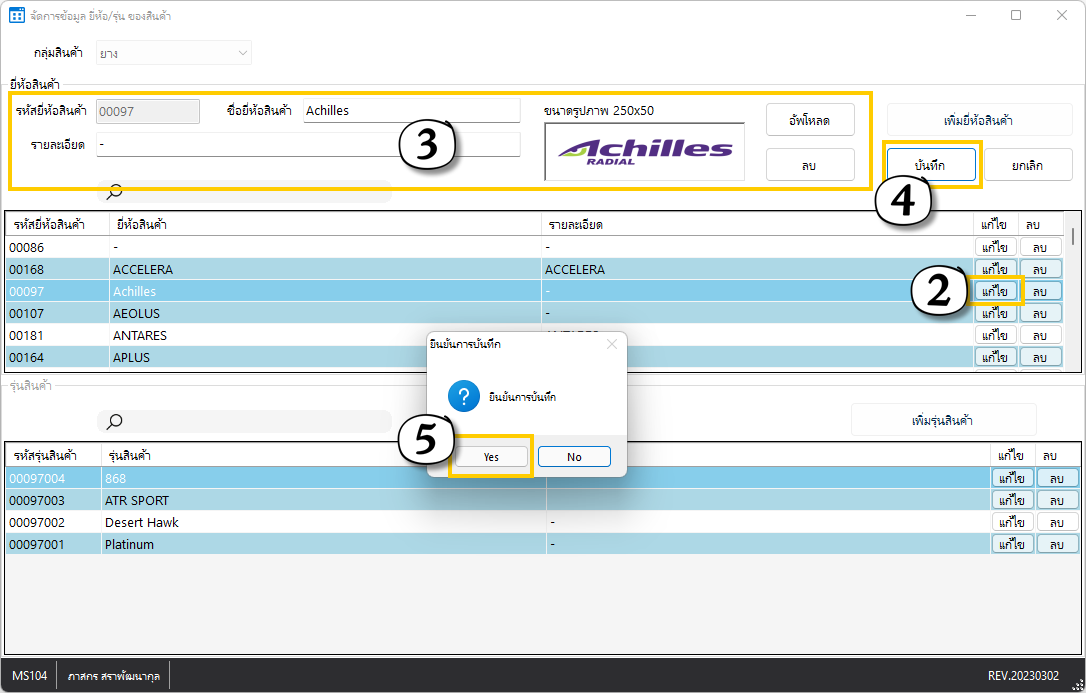Click the model search magnifier icon
This screenshot has height=693, width=1086.
(x=115, y=421)
